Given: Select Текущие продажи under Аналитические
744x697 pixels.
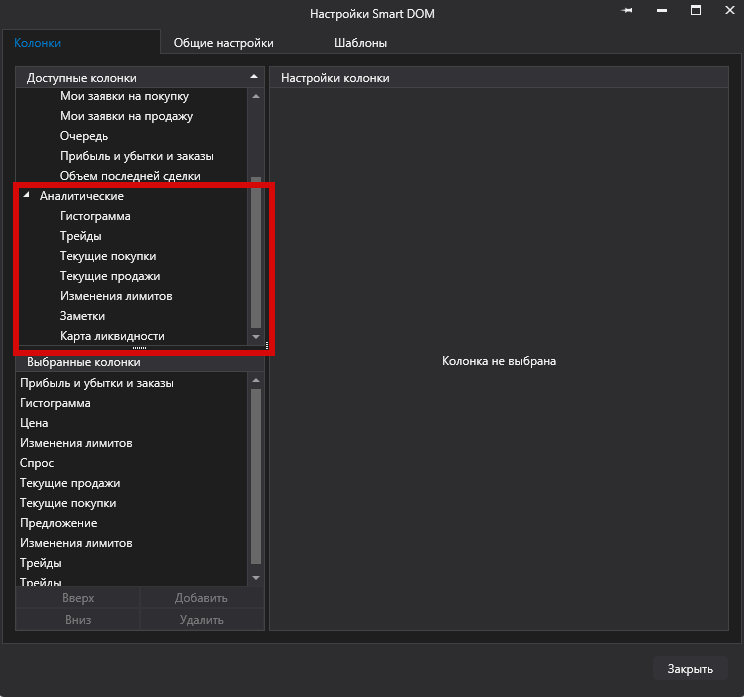Looking at the screenshot, I should [110, 276].
